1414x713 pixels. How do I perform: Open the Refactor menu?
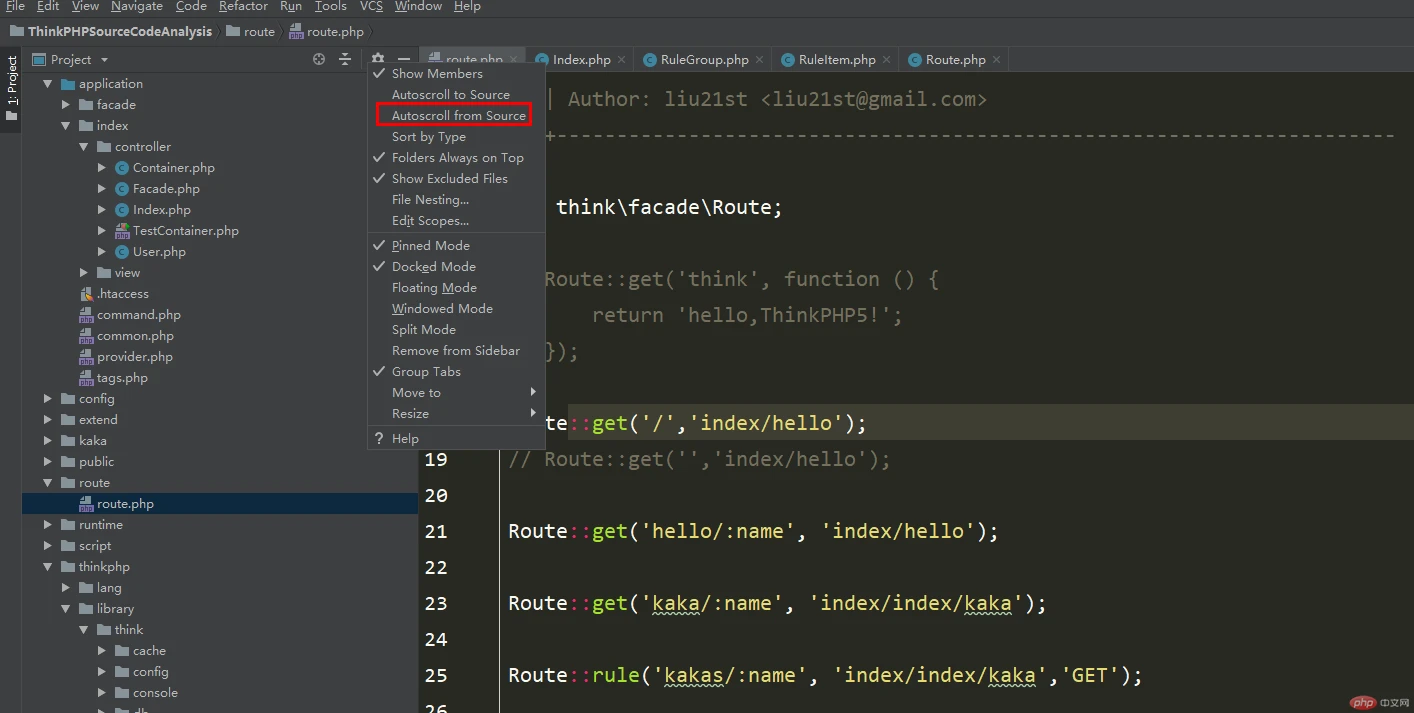[x=243, y=6]
